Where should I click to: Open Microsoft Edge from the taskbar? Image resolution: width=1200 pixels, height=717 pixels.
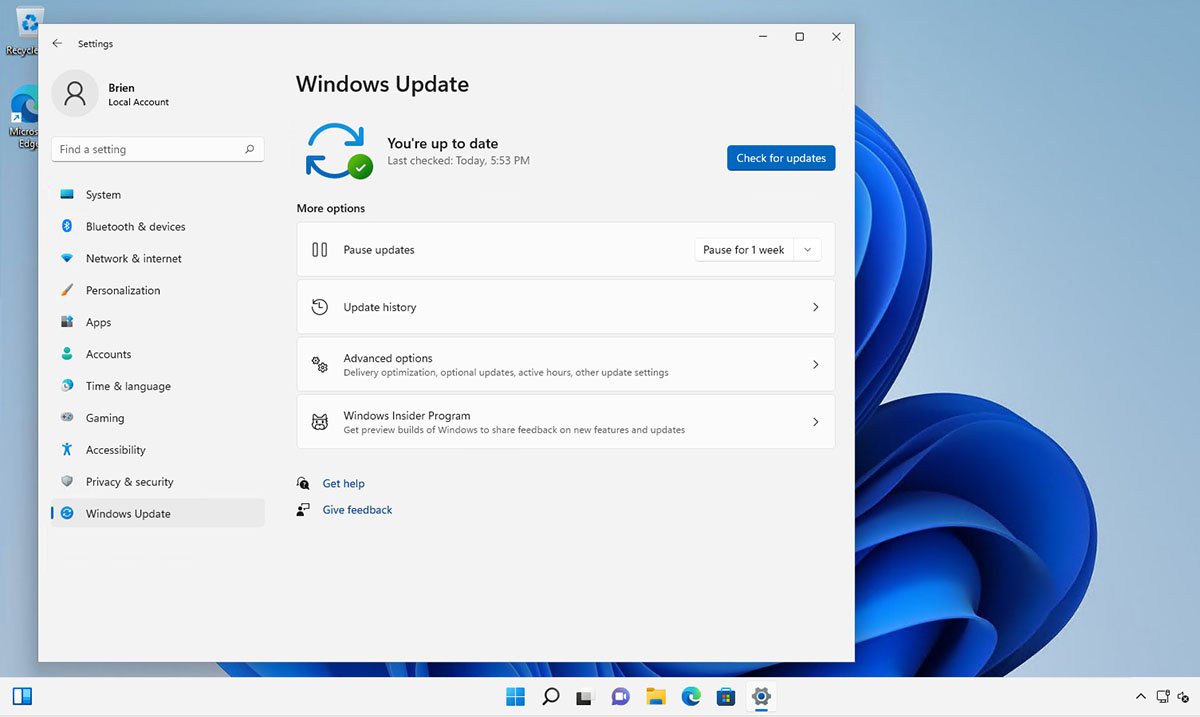coord(690,696)
